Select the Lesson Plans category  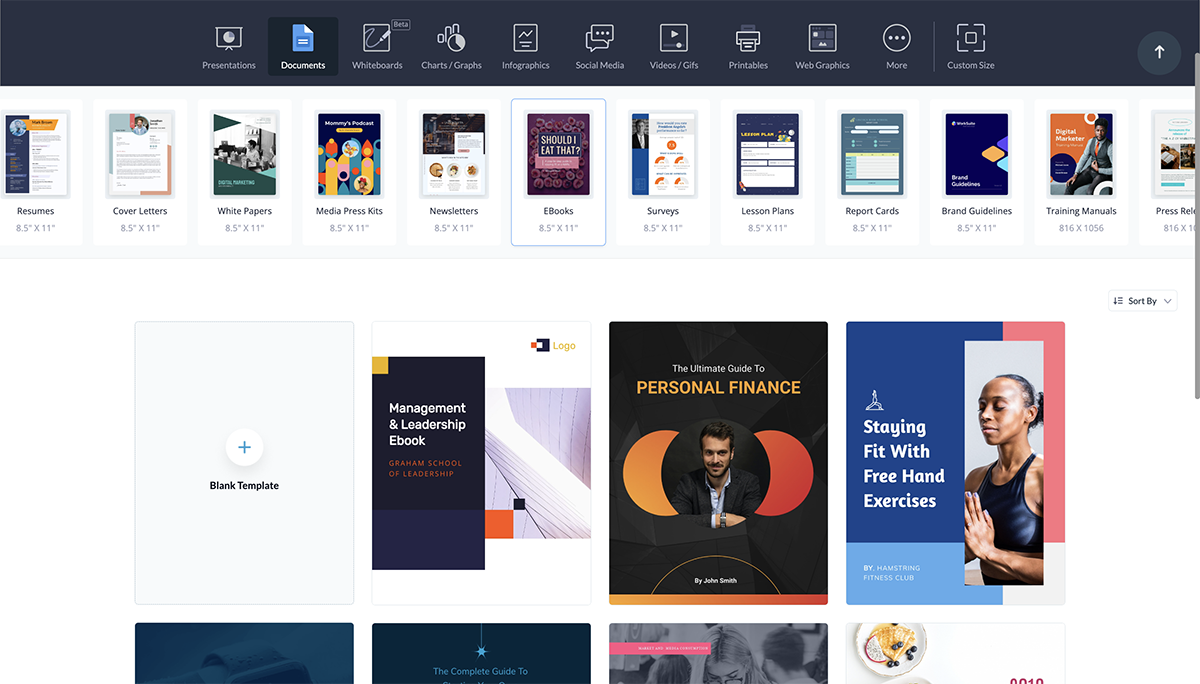coord(767,170)
